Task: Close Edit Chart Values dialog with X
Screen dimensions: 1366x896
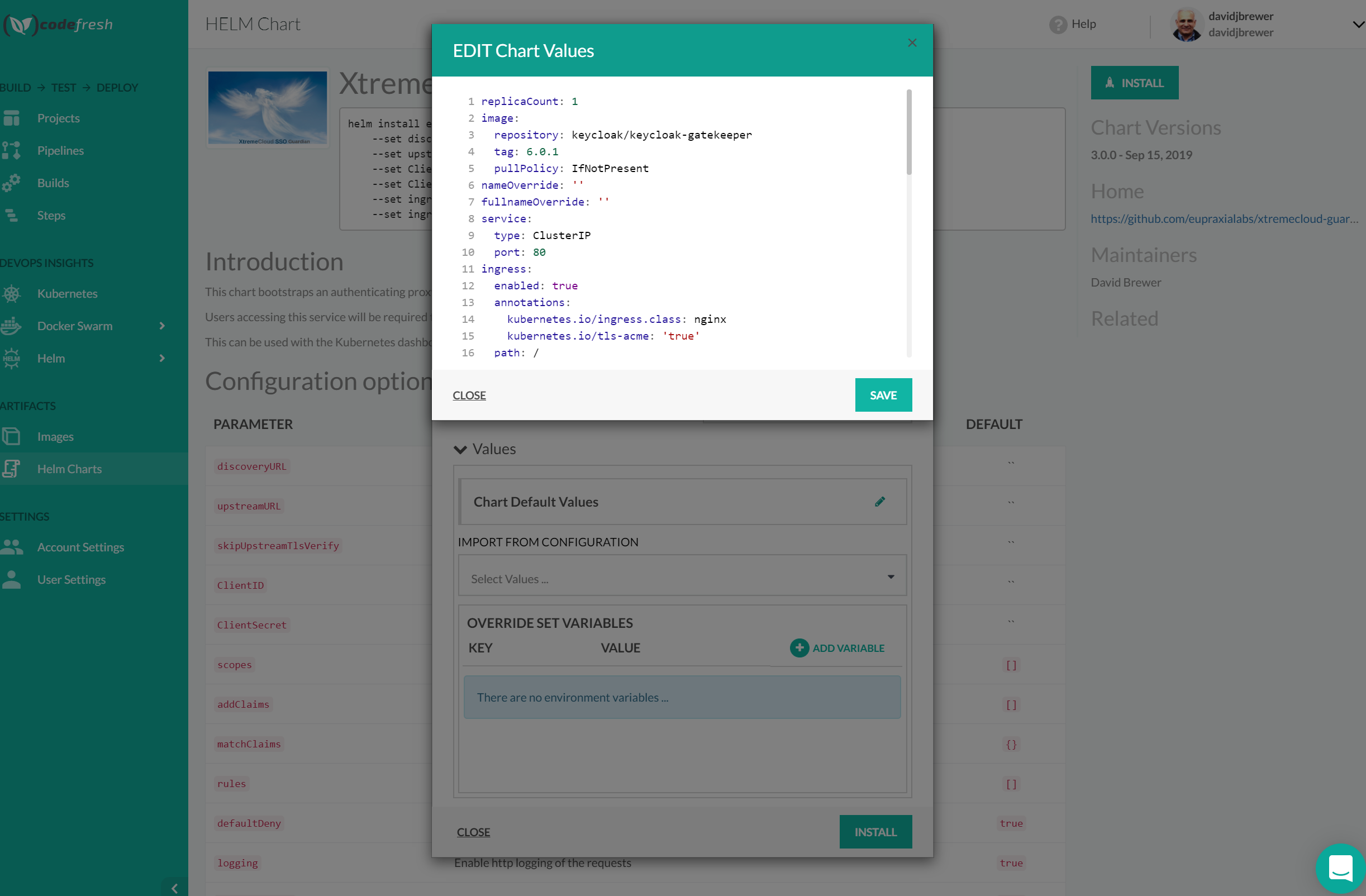Action: 912,43
